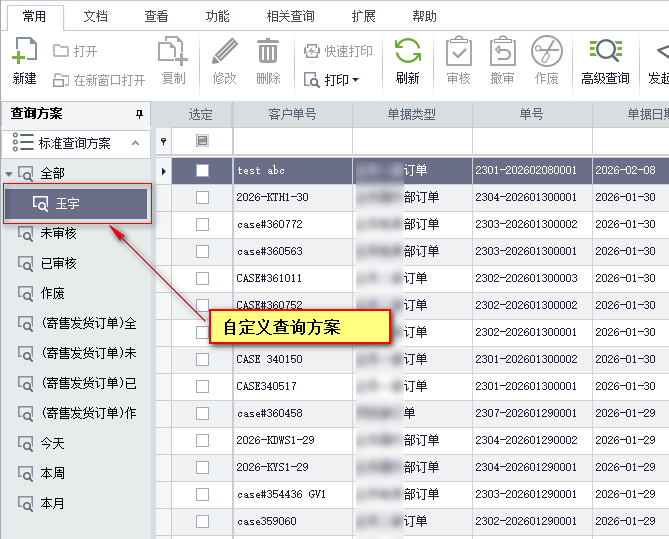669x539 pixels.
Task: Toggle the select-all checkbox in filter row
Action: [202, 141]
